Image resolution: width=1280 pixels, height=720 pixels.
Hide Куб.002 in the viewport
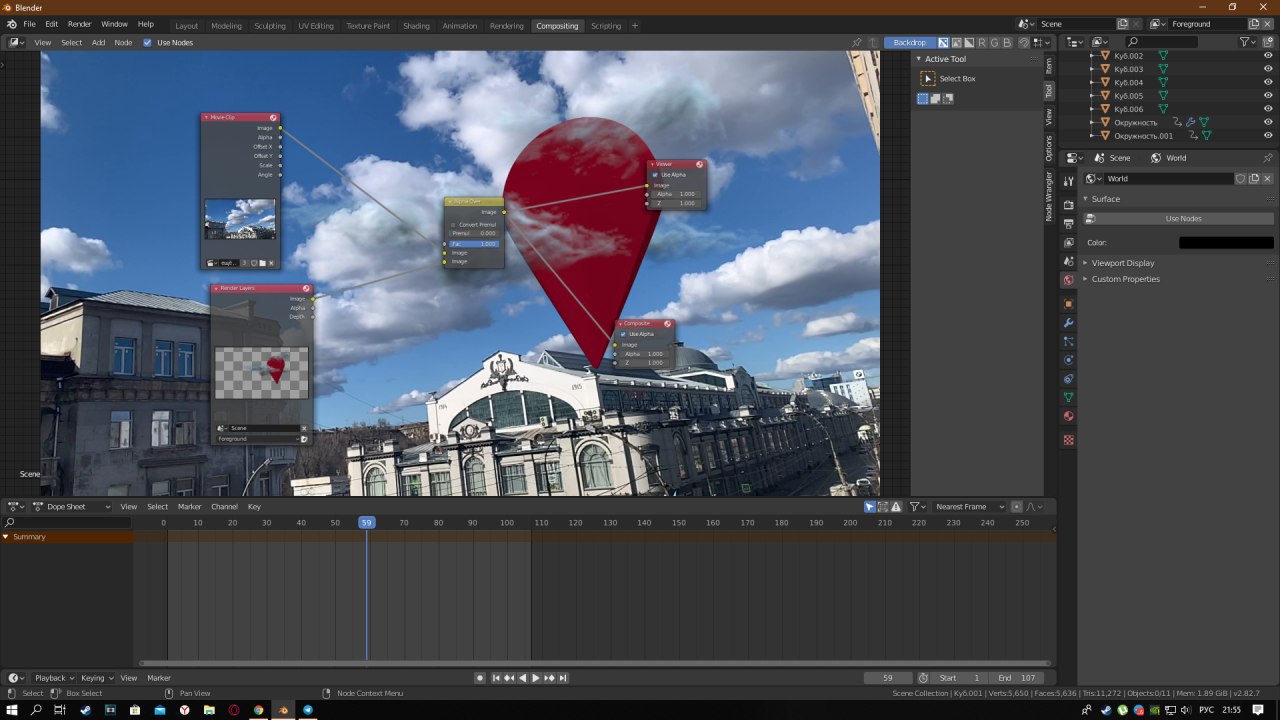(1268, 56)
